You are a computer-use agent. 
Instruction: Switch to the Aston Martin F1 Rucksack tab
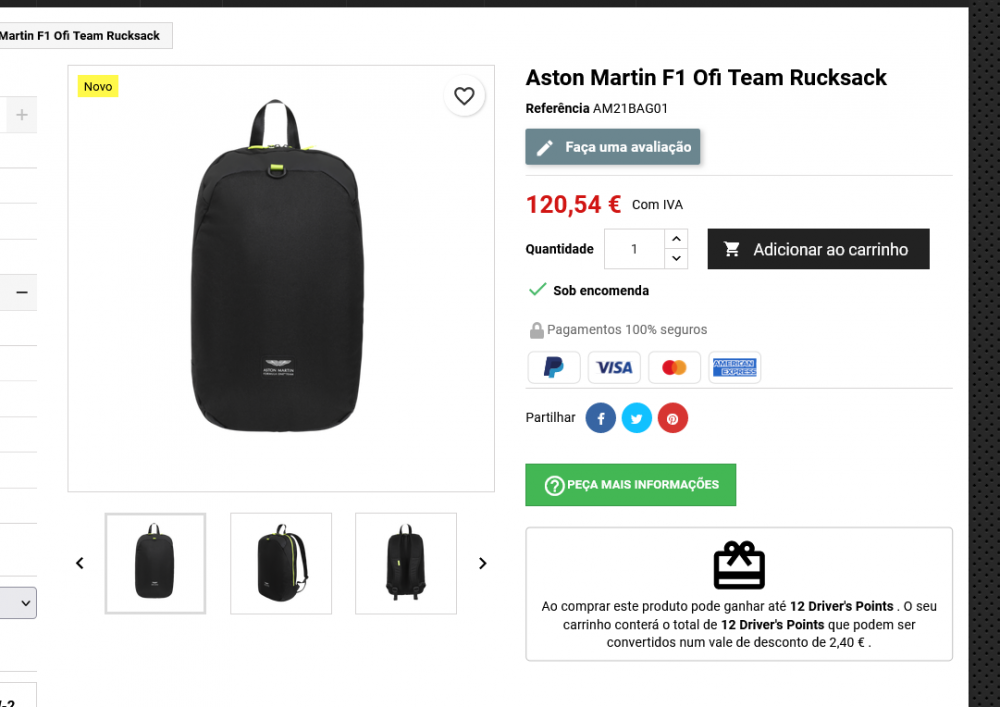coord(86,34)
